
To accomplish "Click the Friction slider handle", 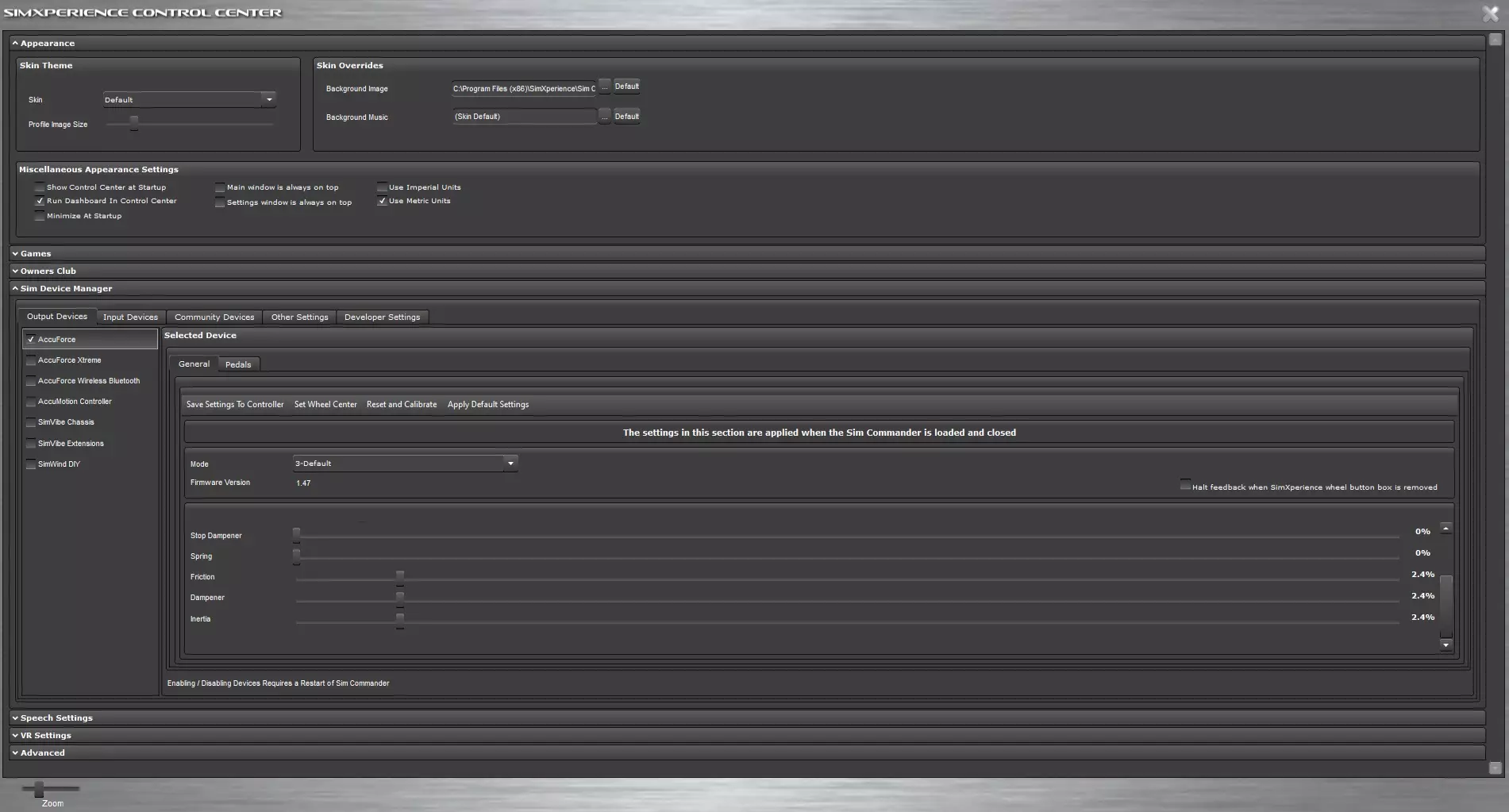I will coord(400,577).
